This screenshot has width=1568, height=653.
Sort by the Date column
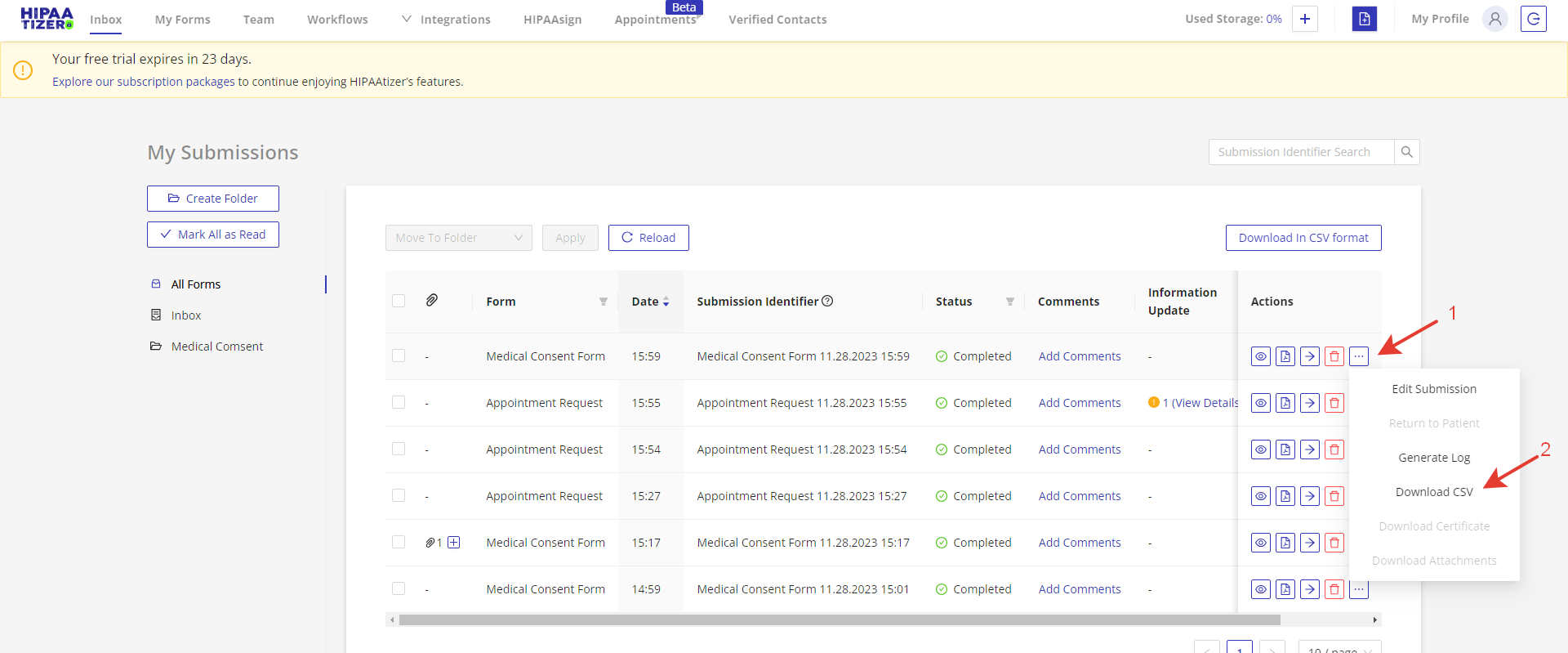point(650,302)
